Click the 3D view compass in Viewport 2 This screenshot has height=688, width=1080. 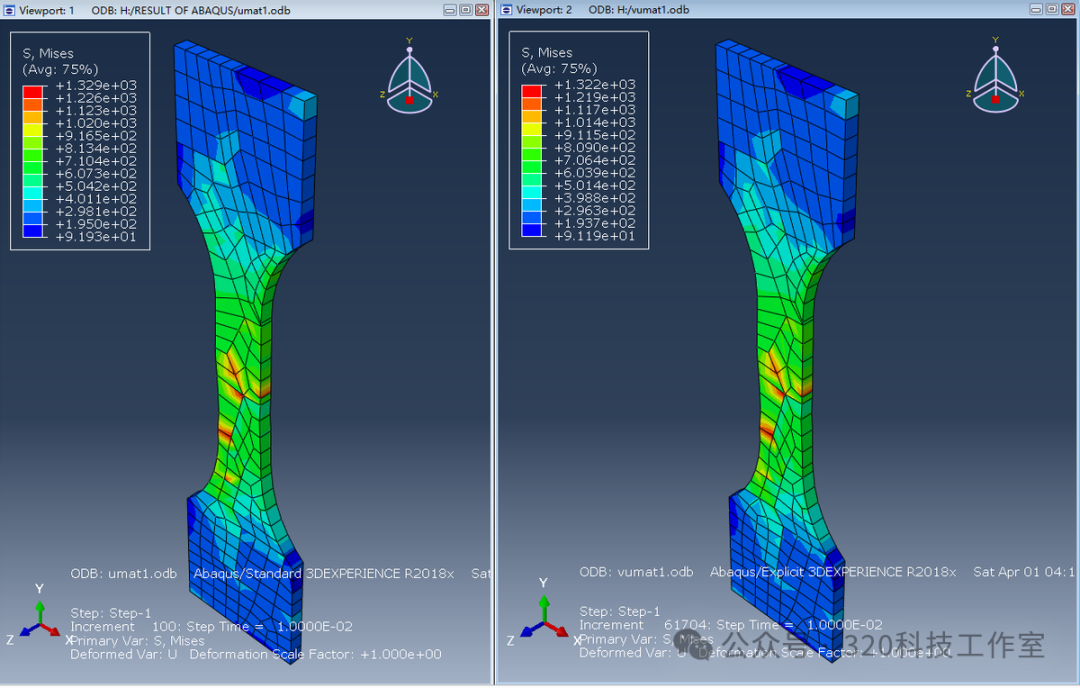pos(995,79)
